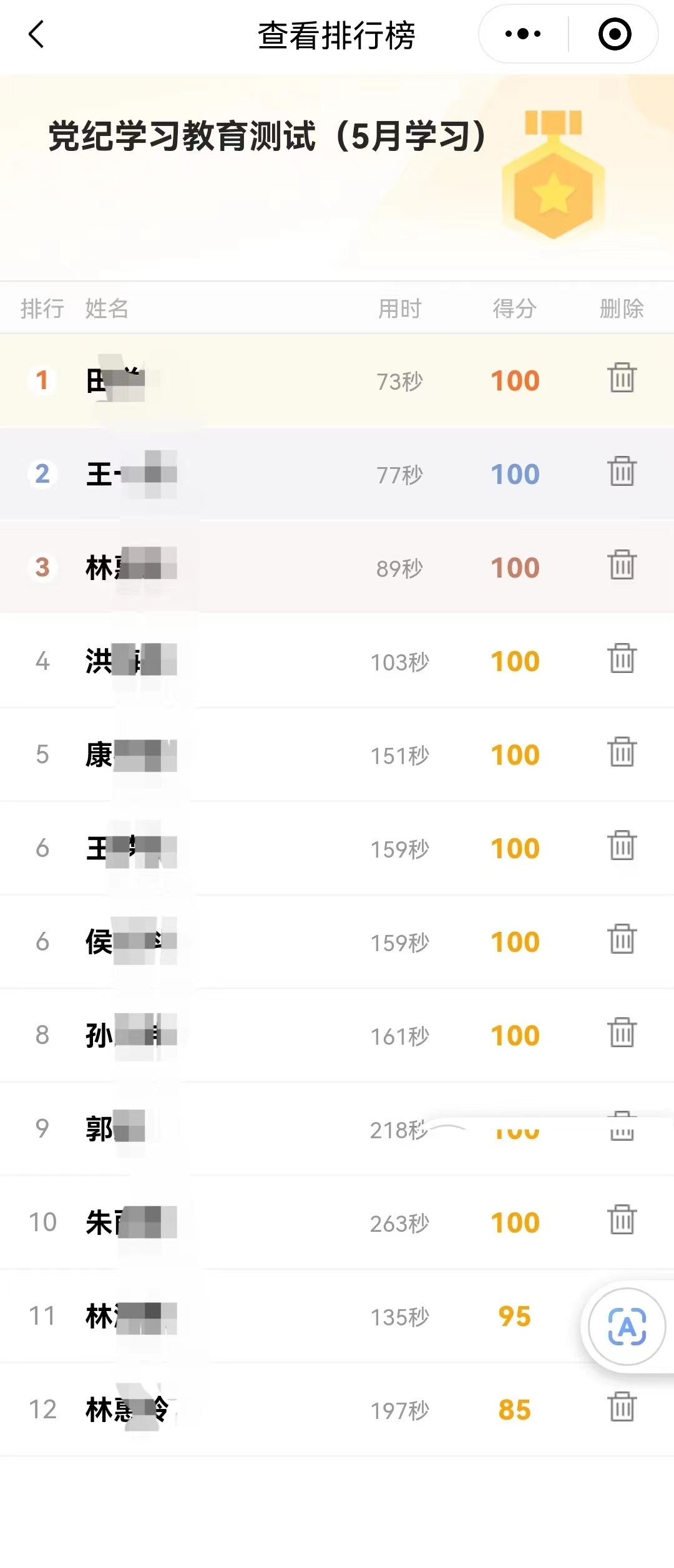Tap the 删除 column header
The height and width of the screenshot is (1568, 674).
coord(622,309)
